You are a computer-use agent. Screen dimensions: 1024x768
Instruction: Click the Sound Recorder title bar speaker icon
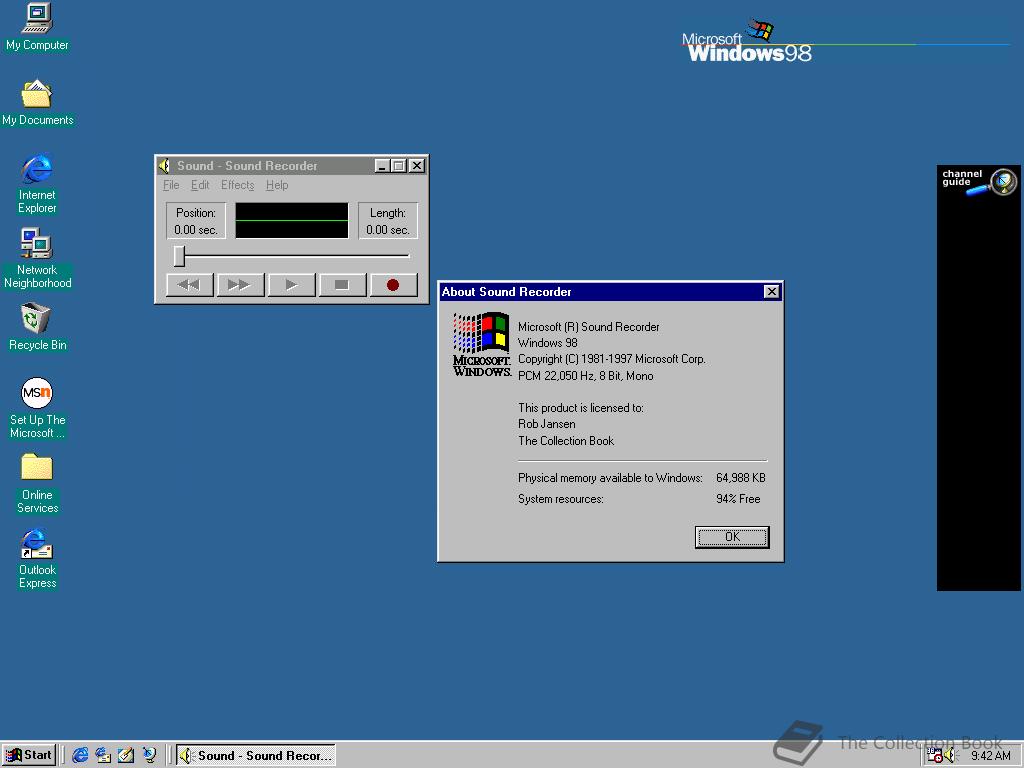tap(165, 166)
